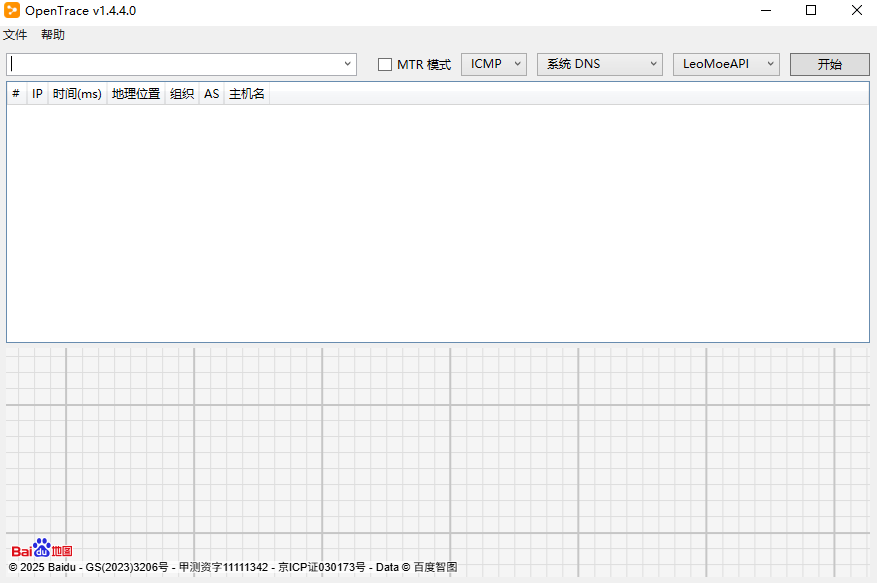
Task: Select the 地理位置 column header
Action: pyautogui.click(x=136, y=94)
